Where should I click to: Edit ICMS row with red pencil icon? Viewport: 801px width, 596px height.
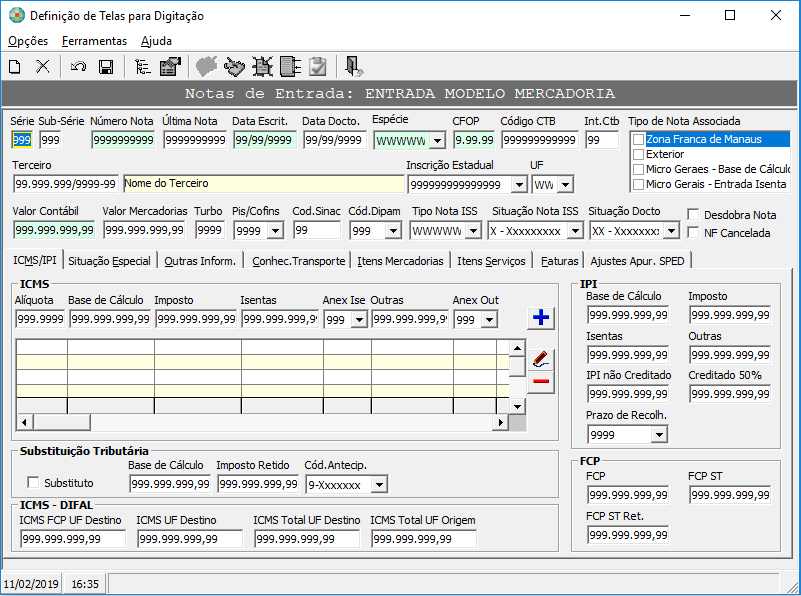[x=541, y=360]
